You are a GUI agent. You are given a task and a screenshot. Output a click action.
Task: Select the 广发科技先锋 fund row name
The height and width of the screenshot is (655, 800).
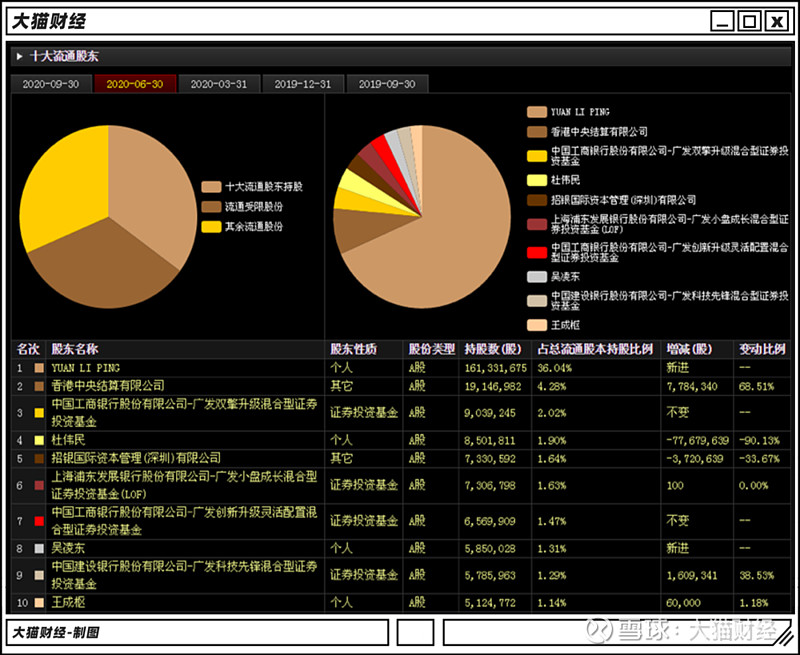pyautogui.click(x=184, y=575)
